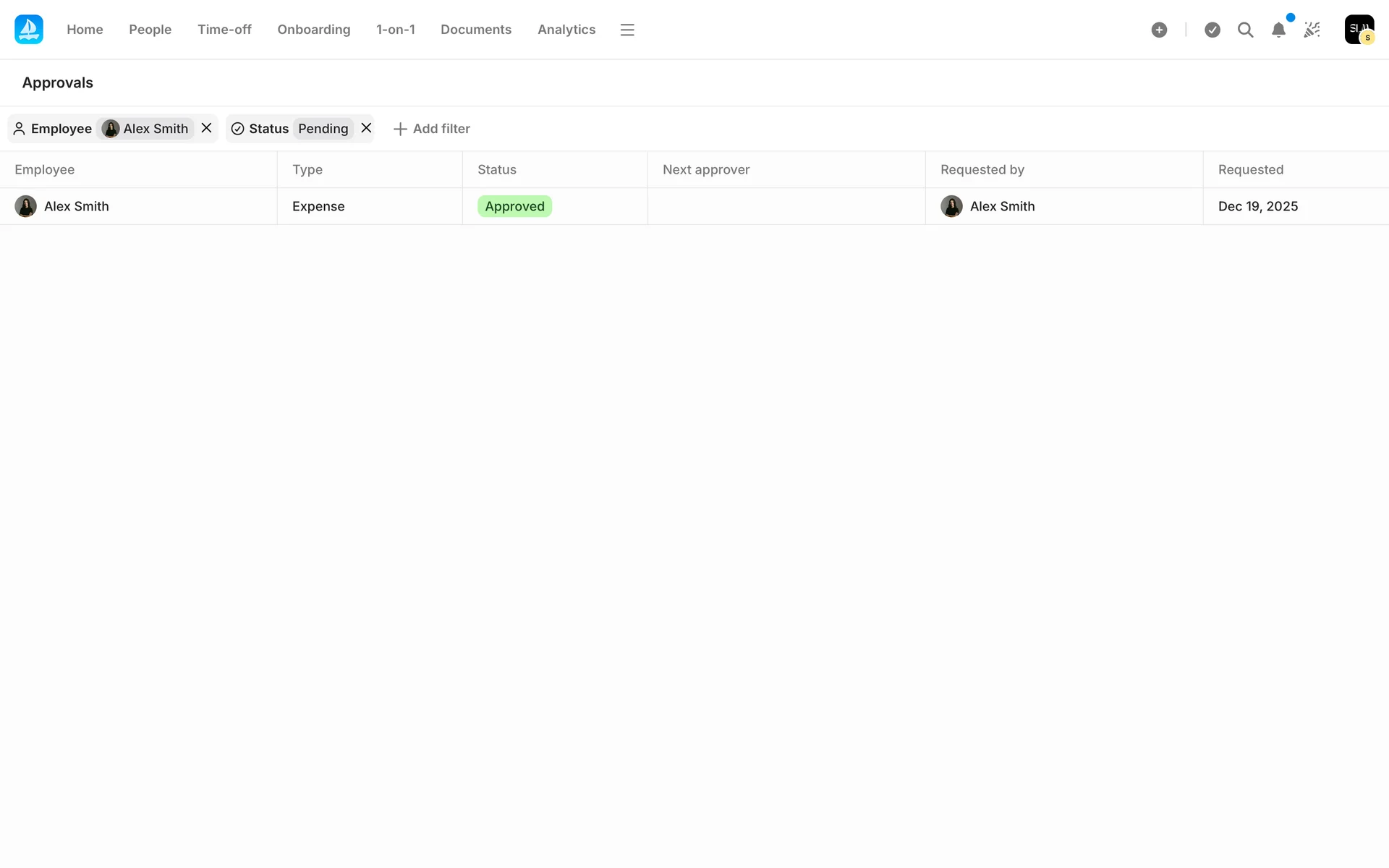Navigate to Analytics
Image resolution: width=1389 pixels, height=868 pixels.
566,30
